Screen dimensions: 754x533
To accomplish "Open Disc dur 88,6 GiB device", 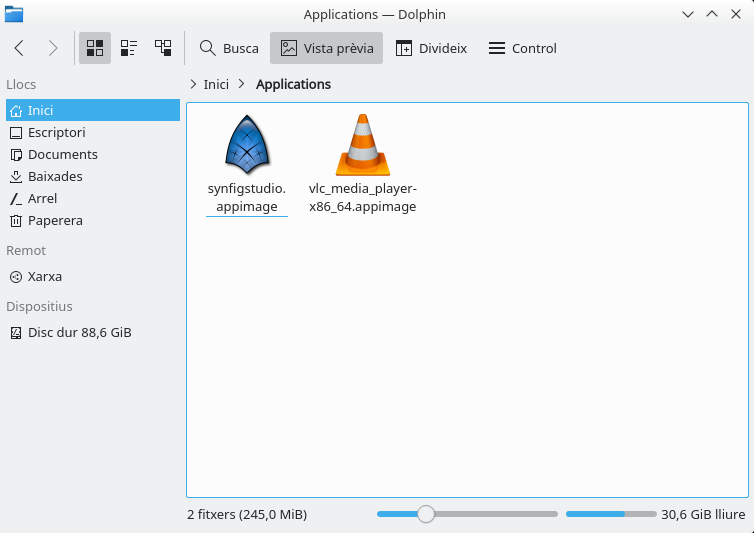I will pos(93,332).
